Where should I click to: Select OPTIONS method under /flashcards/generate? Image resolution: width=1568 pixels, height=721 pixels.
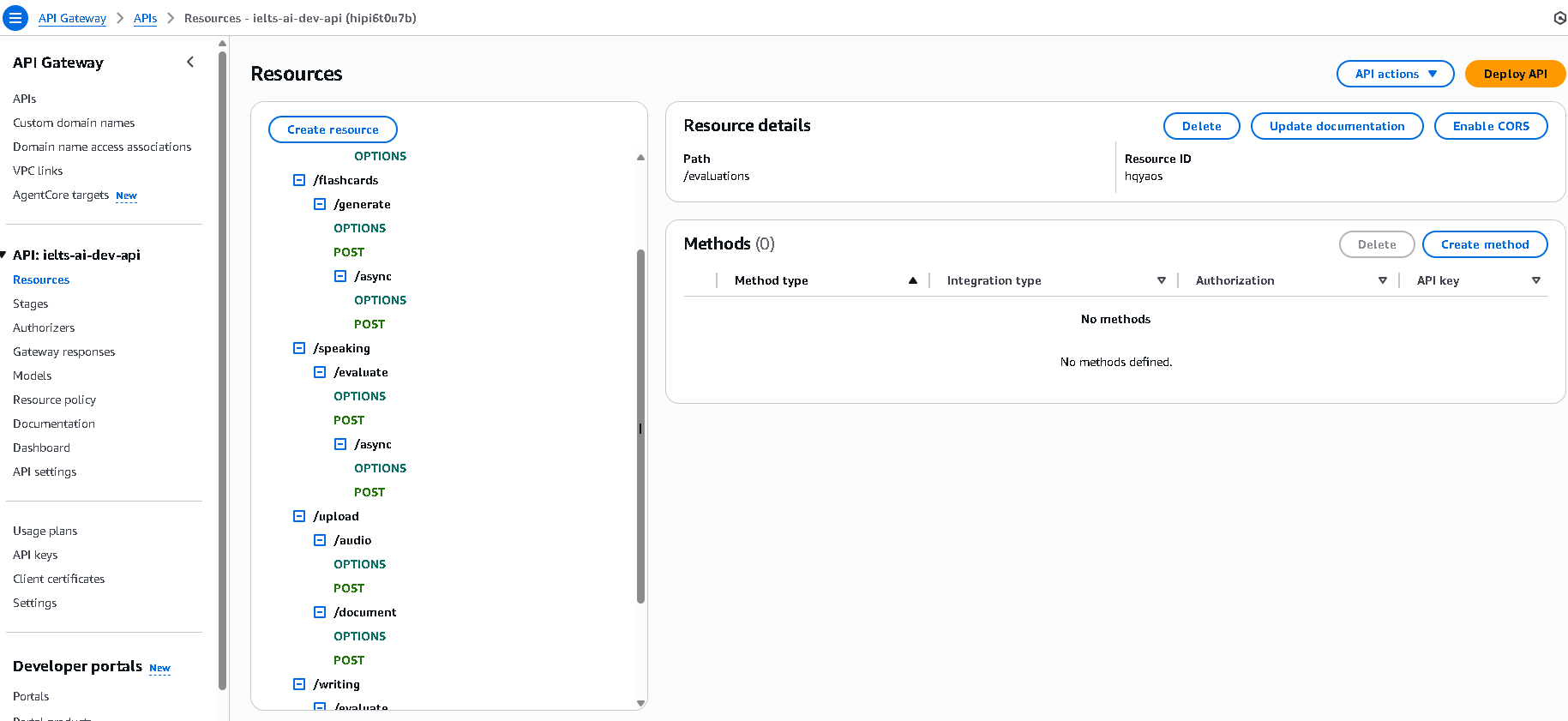coord(360,228)
